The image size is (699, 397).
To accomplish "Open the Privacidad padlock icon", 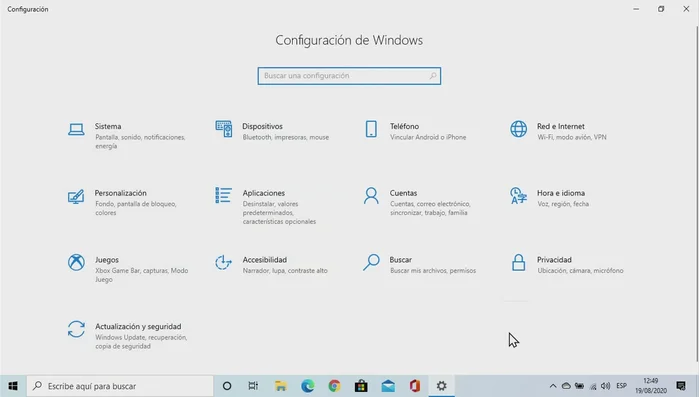I will click(x=518, y=262).
